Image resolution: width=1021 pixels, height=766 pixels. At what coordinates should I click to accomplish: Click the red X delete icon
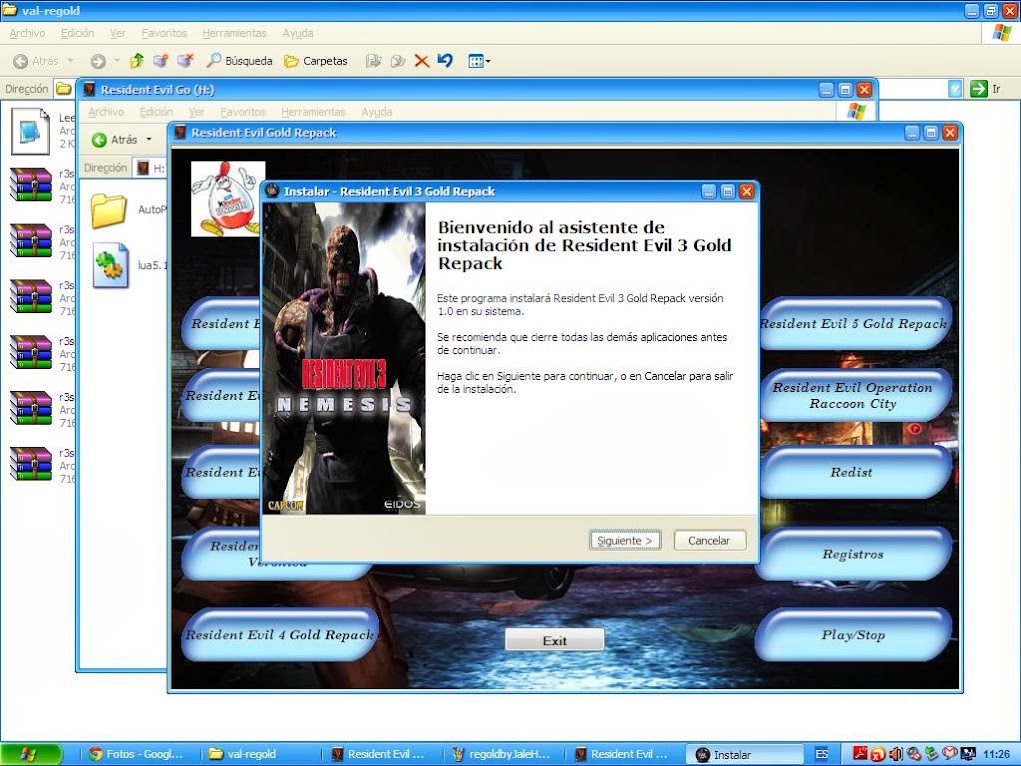tap(422, 61)
